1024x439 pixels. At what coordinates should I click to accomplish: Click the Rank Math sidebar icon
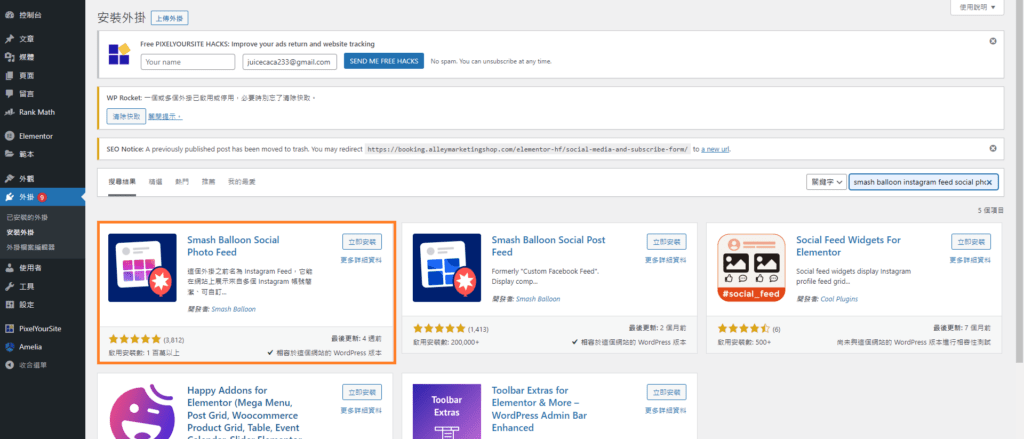pos(9,112)
